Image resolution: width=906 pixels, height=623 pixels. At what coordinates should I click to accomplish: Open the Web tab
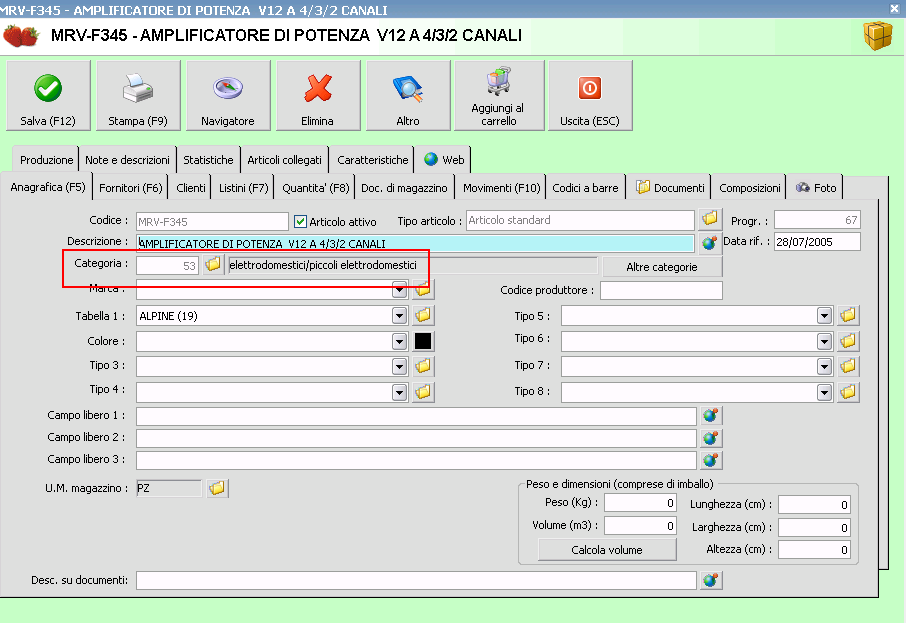(444, 160)
